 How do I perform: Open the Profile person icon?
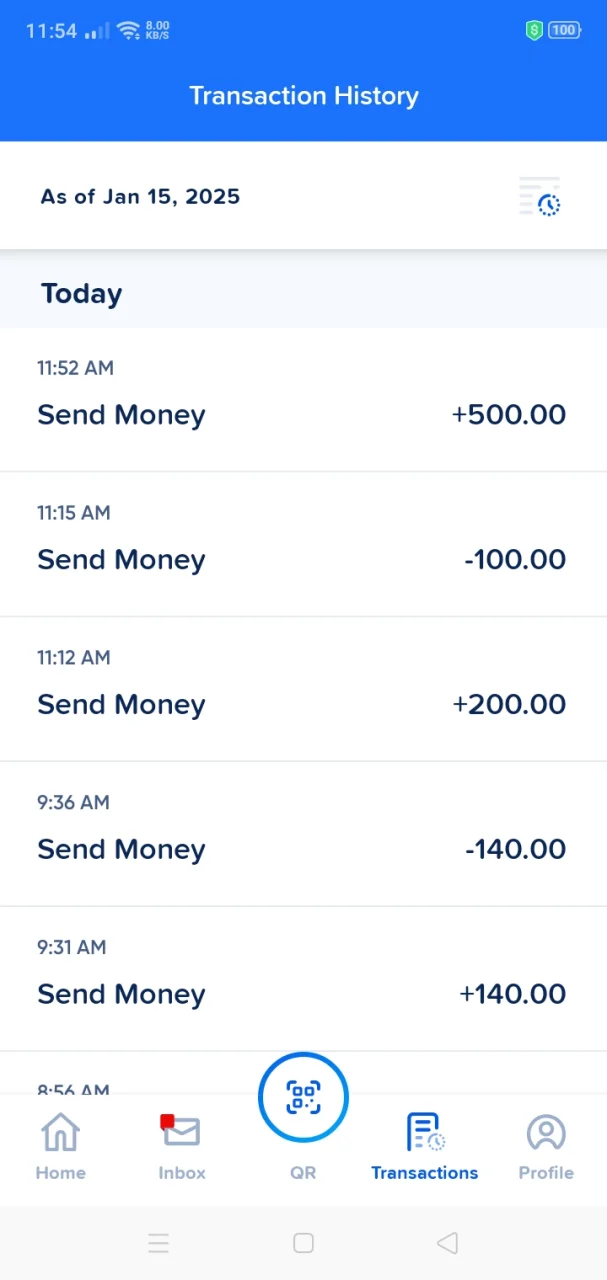click(546, 1132)
